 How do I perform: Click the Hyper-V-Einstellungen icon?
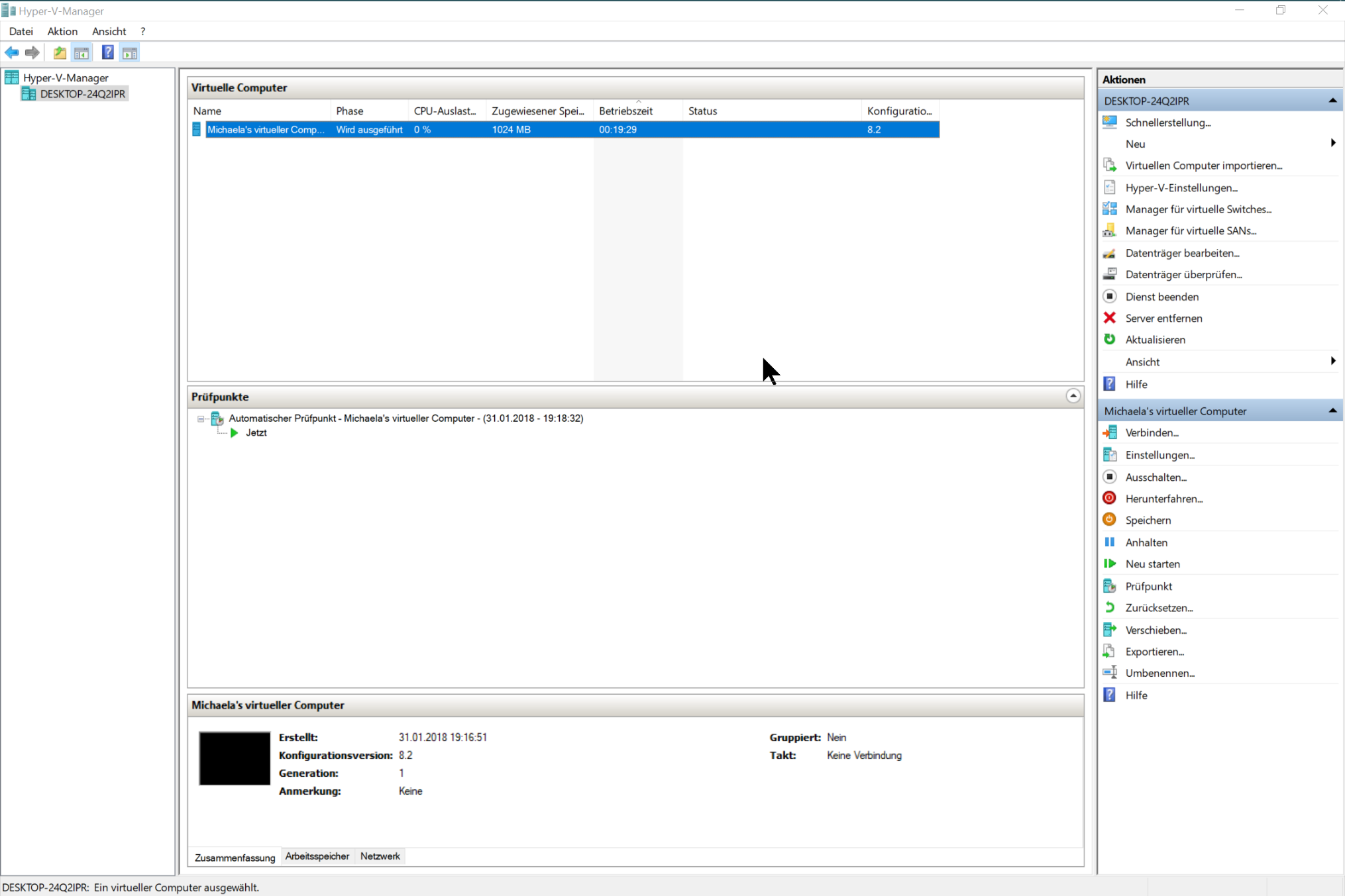pyautogui.click(x=1110, y=187)
